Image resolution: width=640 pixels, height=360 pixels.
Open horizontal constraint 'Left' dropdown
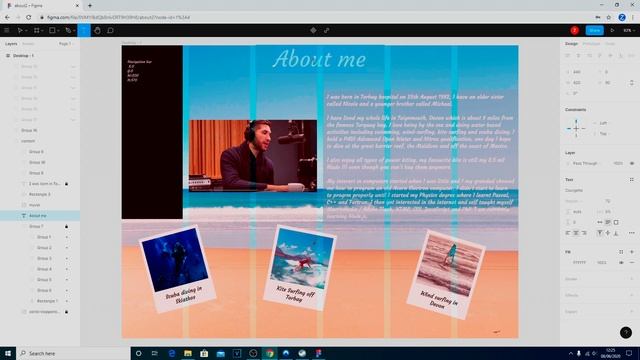pyautogui.click(x=603, y=123)
